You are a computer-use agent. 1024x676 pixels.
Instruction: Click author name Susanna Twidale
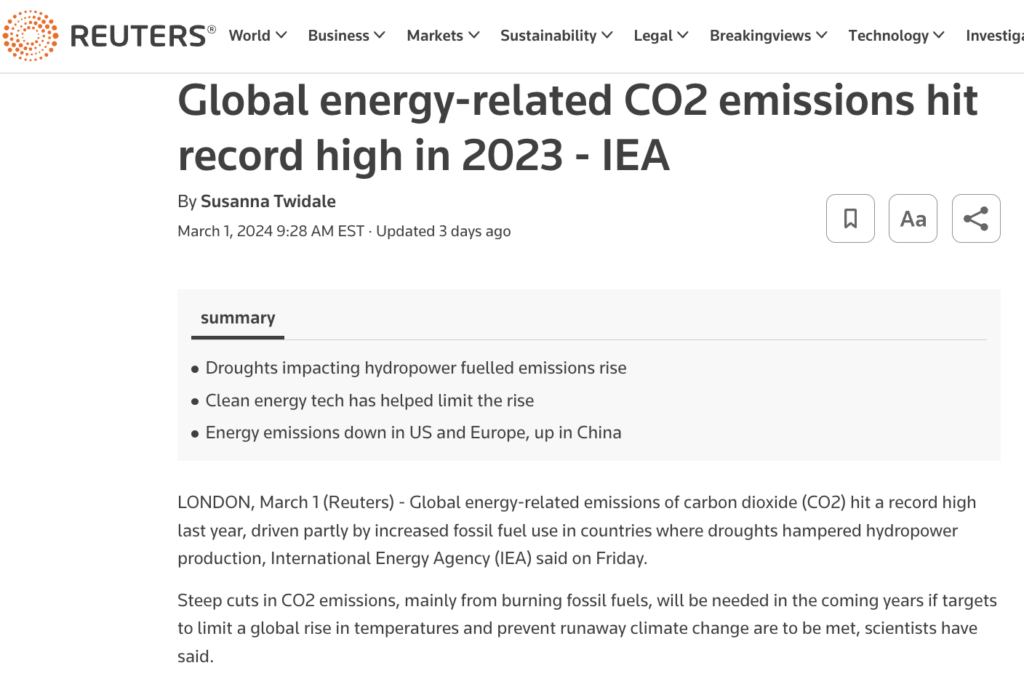(268, 201)
